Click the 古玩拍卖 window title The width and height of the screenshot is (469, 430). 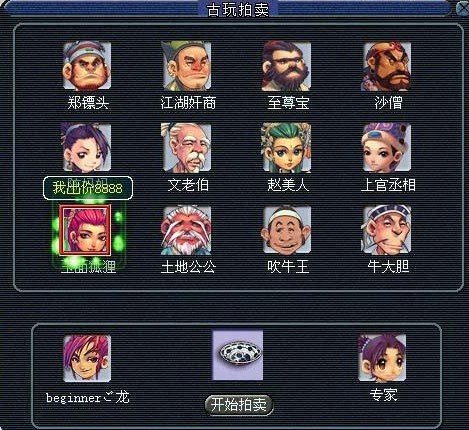(x=238, y=9)
